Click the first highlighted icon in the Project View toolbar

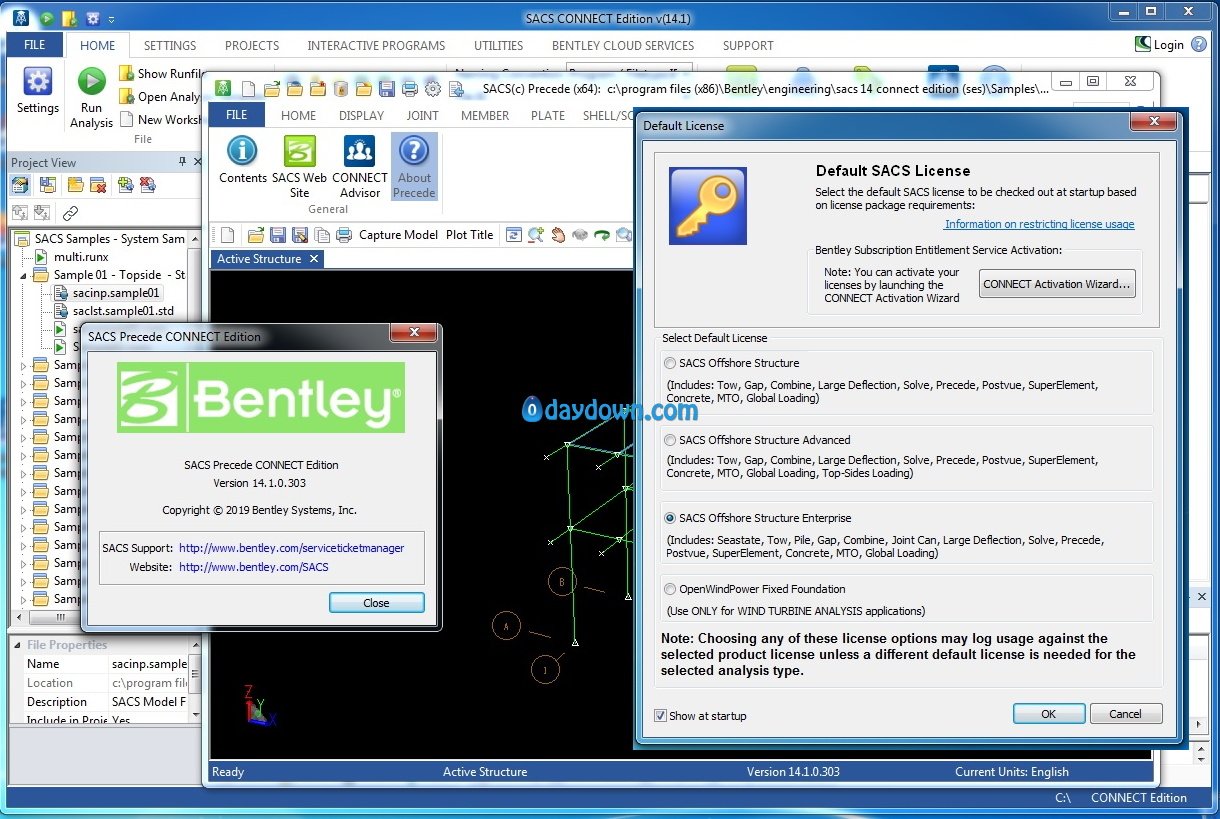coord(20,185)
